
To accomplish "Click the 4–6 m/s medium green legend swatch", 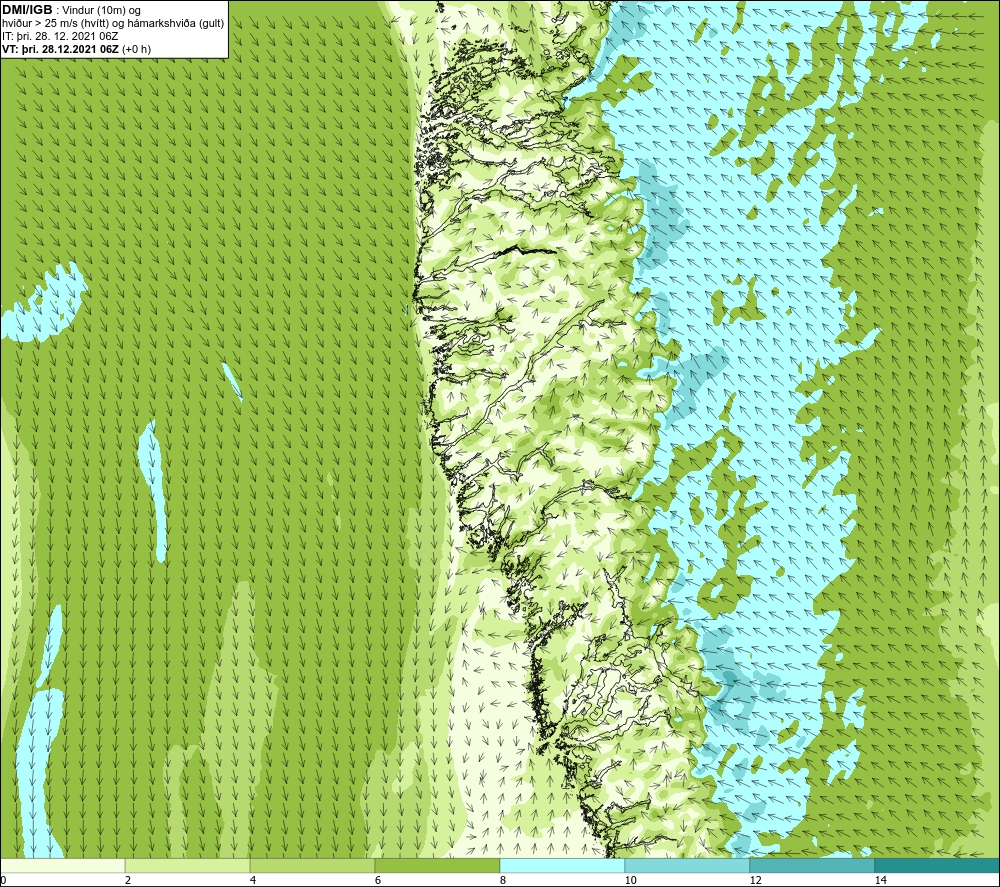I will coord(312,866).
